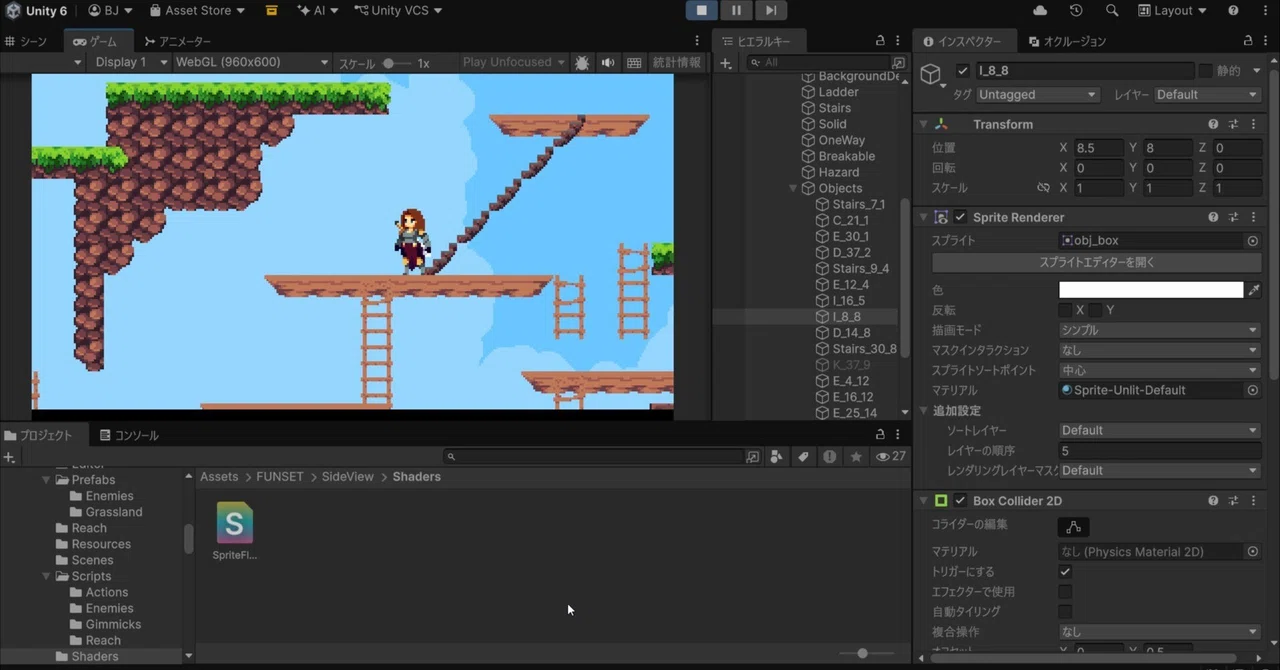Open the Undo History clock icon
The image size is (1280, 670).
click(x=1076, y=10)
